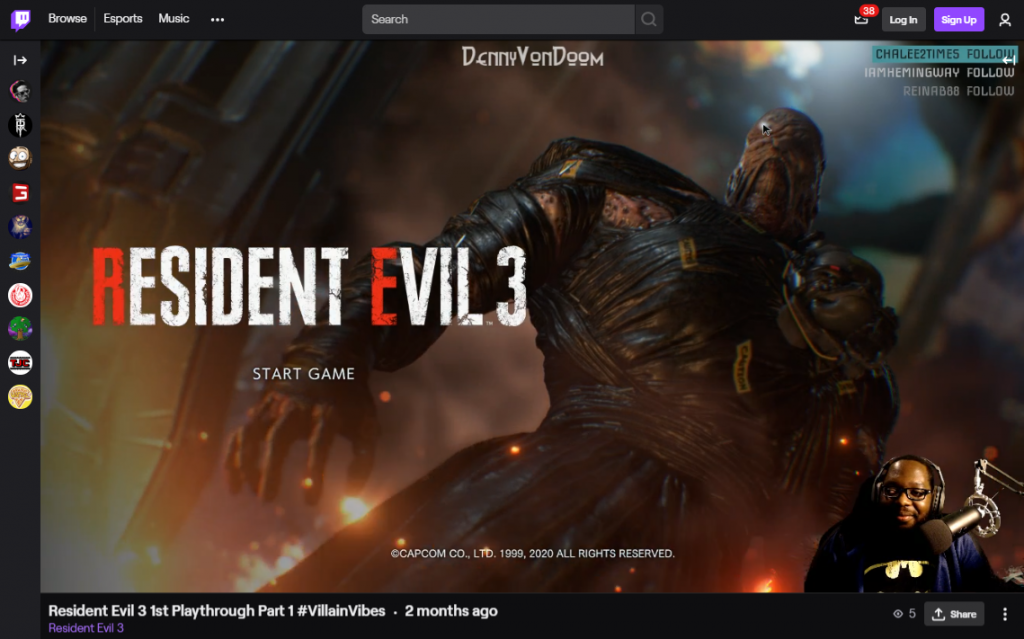The width and height of the screenshot is (1024, 639).
Task: Click the Sign Up button
Action: pos(959,20)
